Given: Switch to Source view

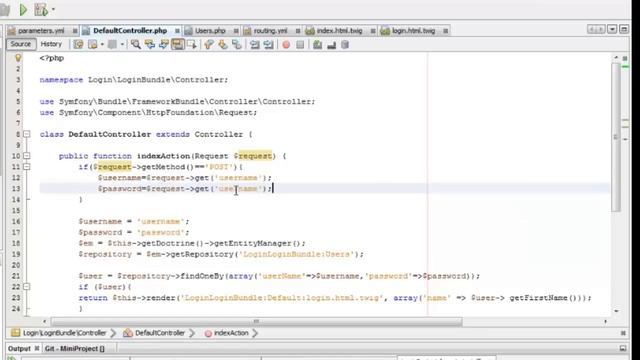Looking at the screenshot, I should tap(20, 44).
